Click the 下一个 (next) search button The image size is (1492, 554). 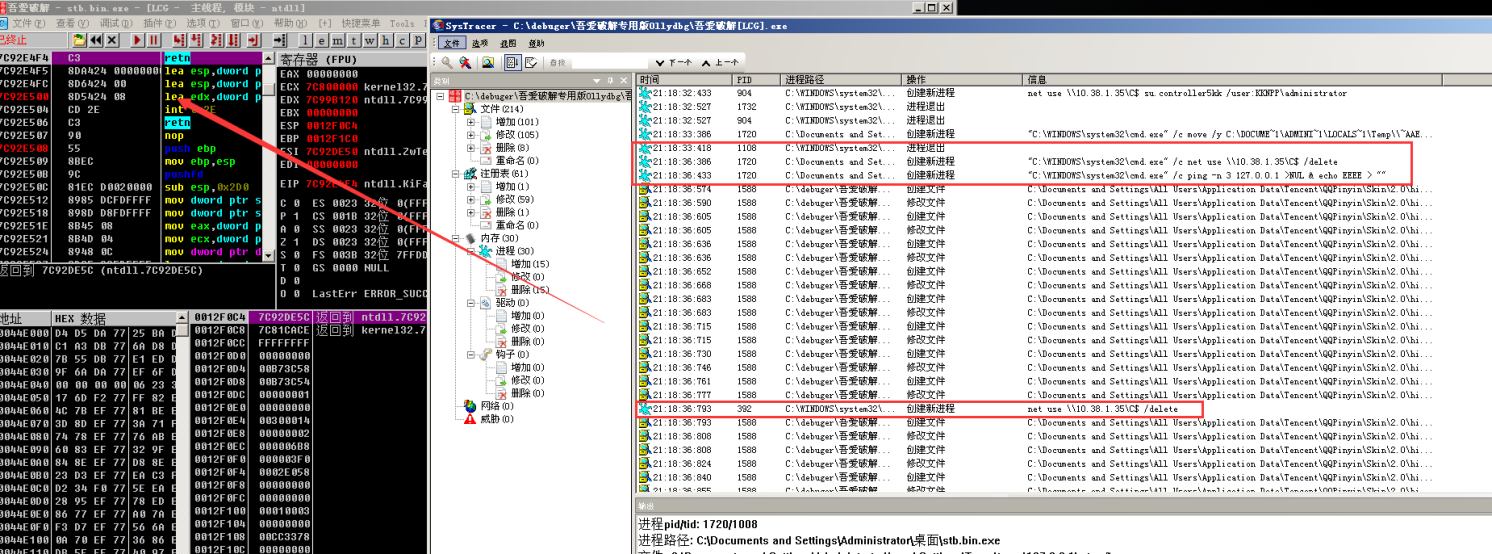[x=673, y=62]
